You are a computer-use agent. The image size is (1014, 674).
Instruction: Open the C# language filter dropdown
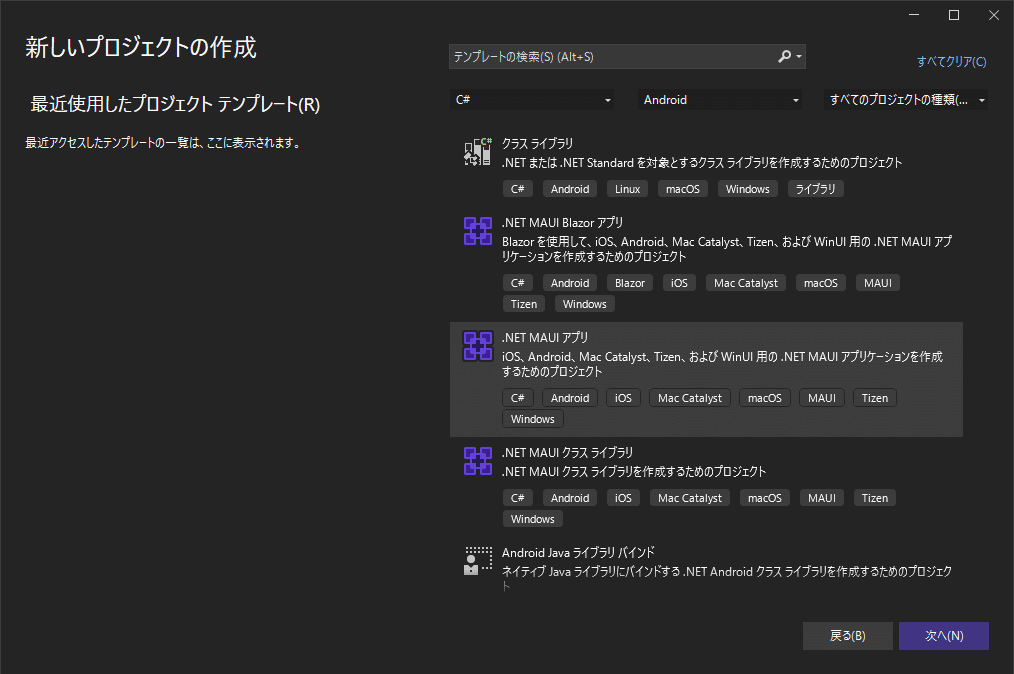(x=532, y=100)
